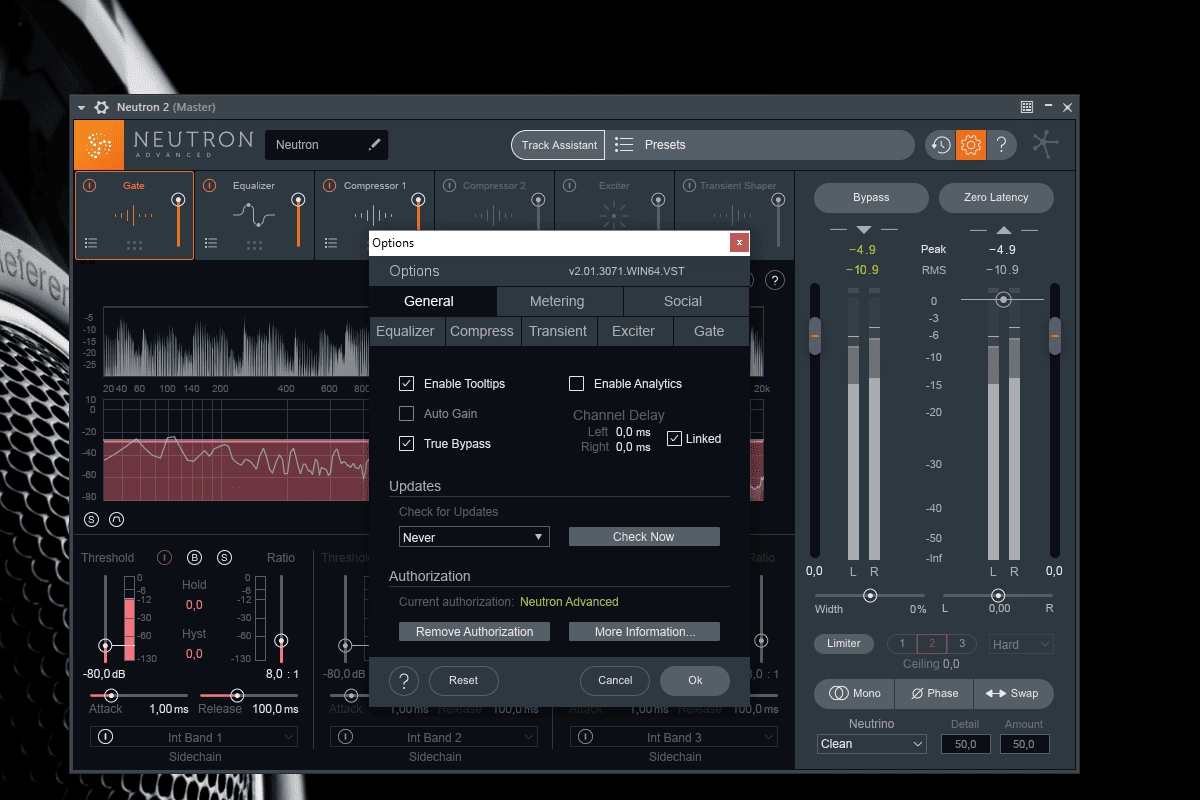This screenshot has width=1200, height=800.
Task: Uncheck the Linked channel delay checkbox
Action: (674, 439)
